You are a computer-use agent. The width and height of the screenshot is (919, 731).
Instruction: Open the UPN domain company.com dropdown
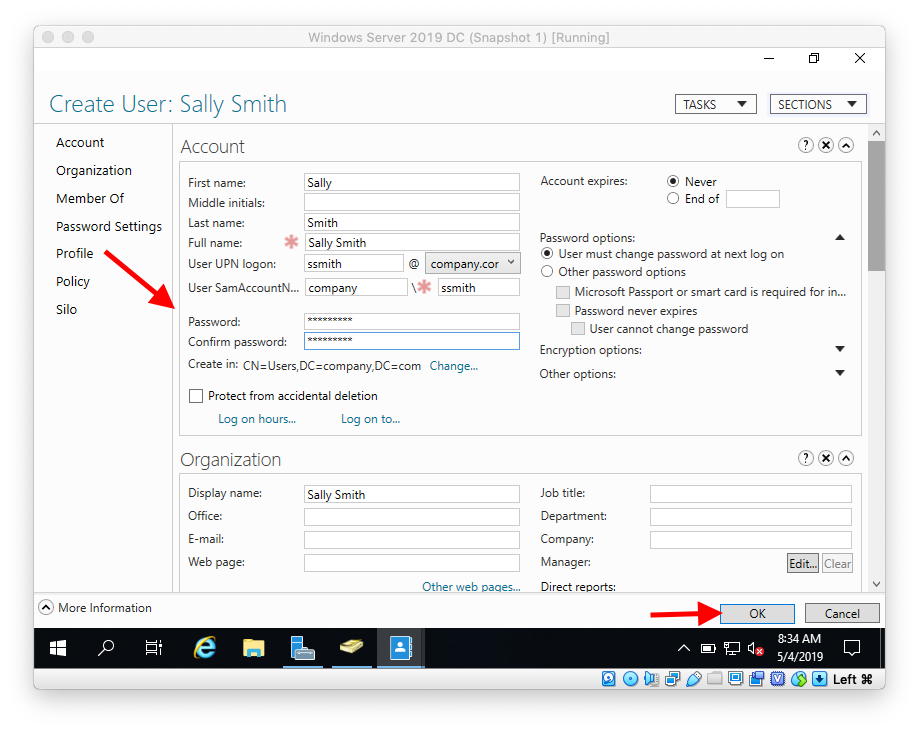(x=472, y=263)
